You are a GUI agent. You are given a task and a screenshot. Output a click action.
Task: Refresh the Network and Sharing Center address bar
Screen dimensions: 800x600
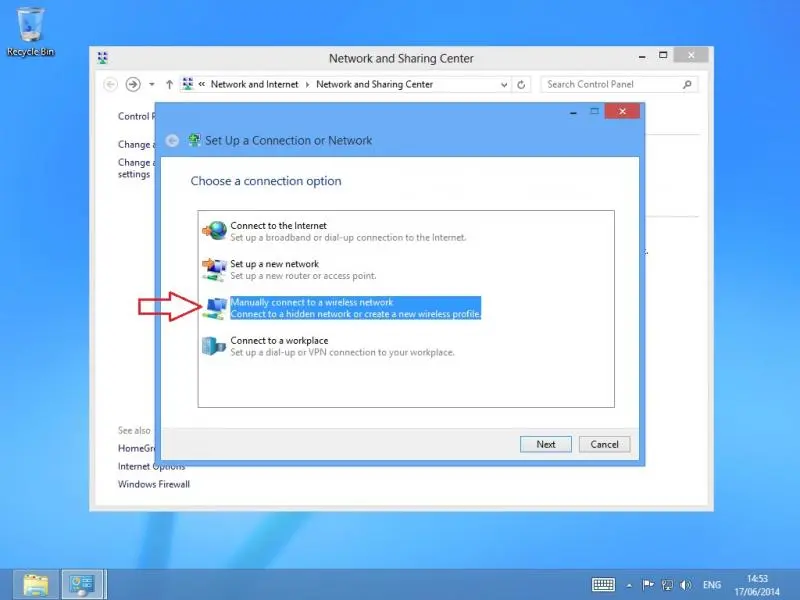[522, 85]
